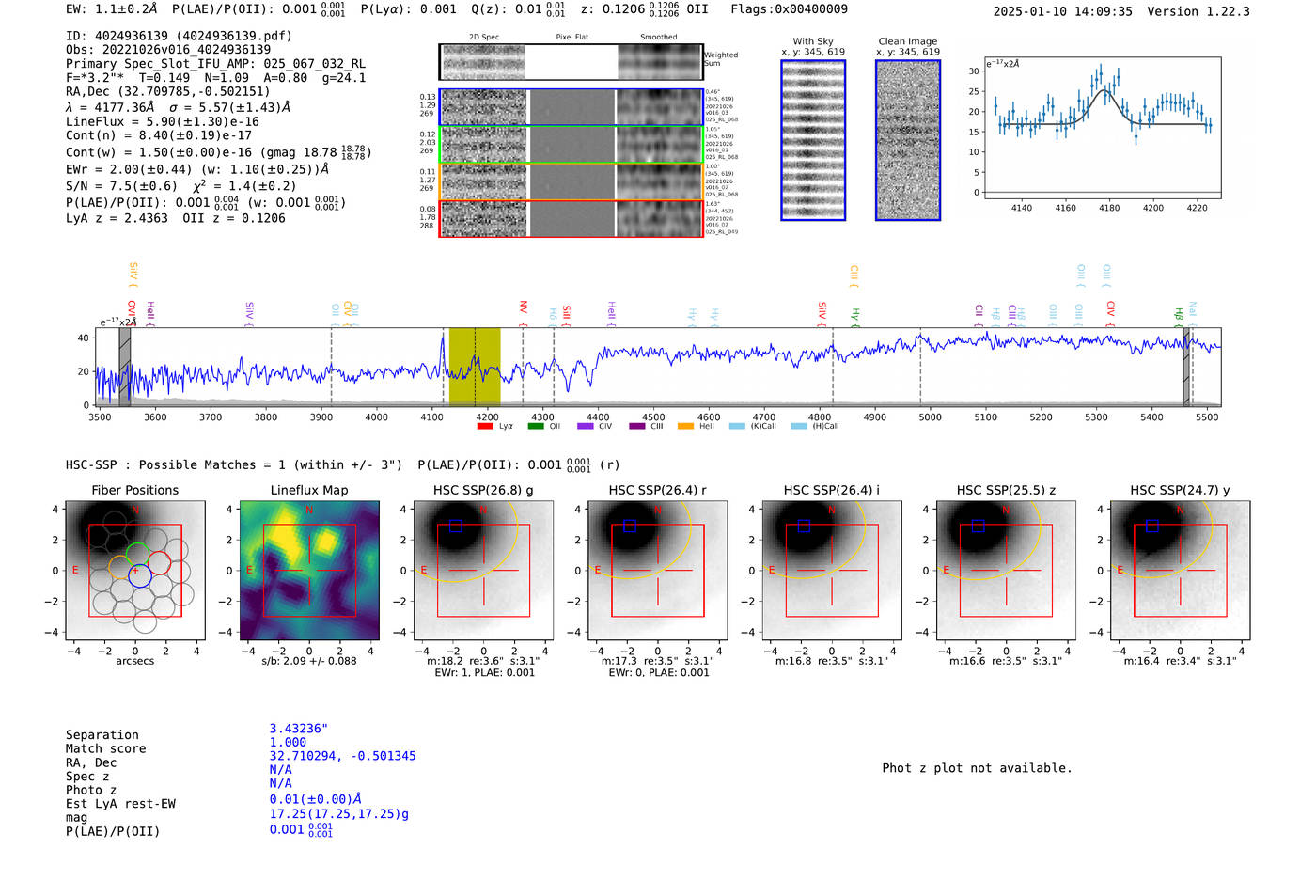Screen dimensions: 1316x896
Task: Open the Clean Image panel
Action: pyautogui.click(x=908, y=140)
